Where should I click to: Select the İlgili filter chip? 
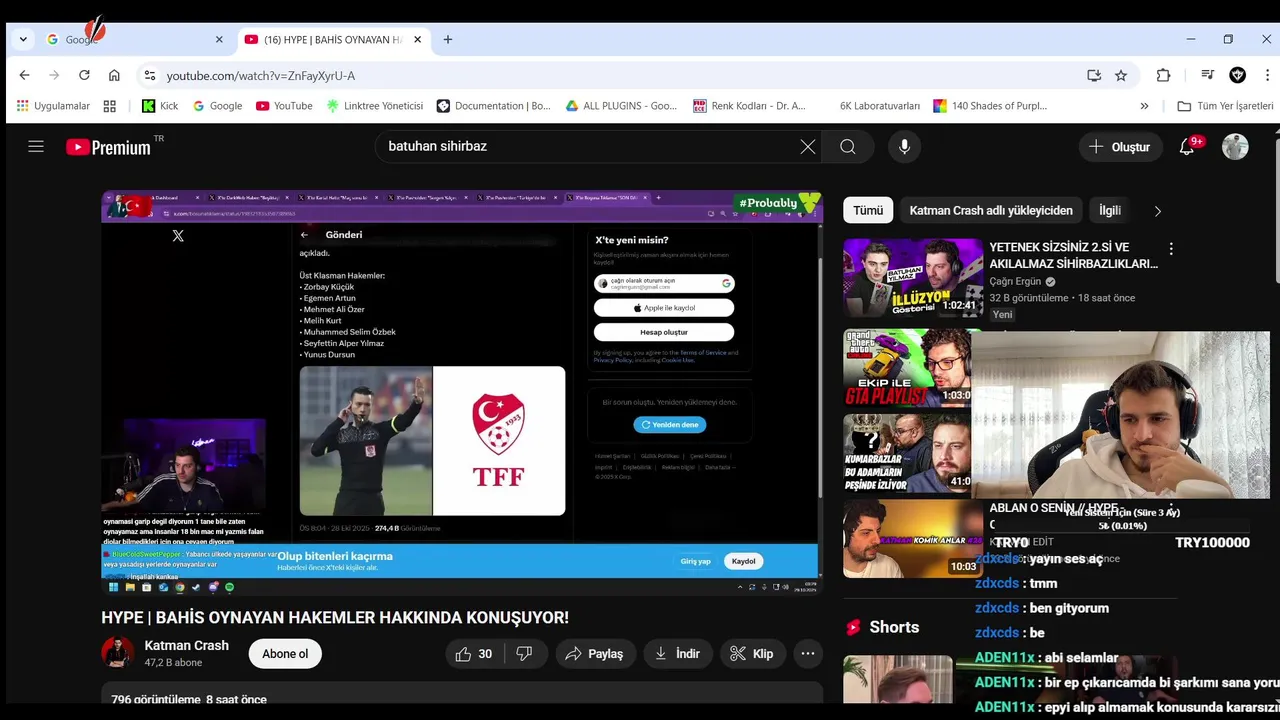click(x=1110, y=211)
